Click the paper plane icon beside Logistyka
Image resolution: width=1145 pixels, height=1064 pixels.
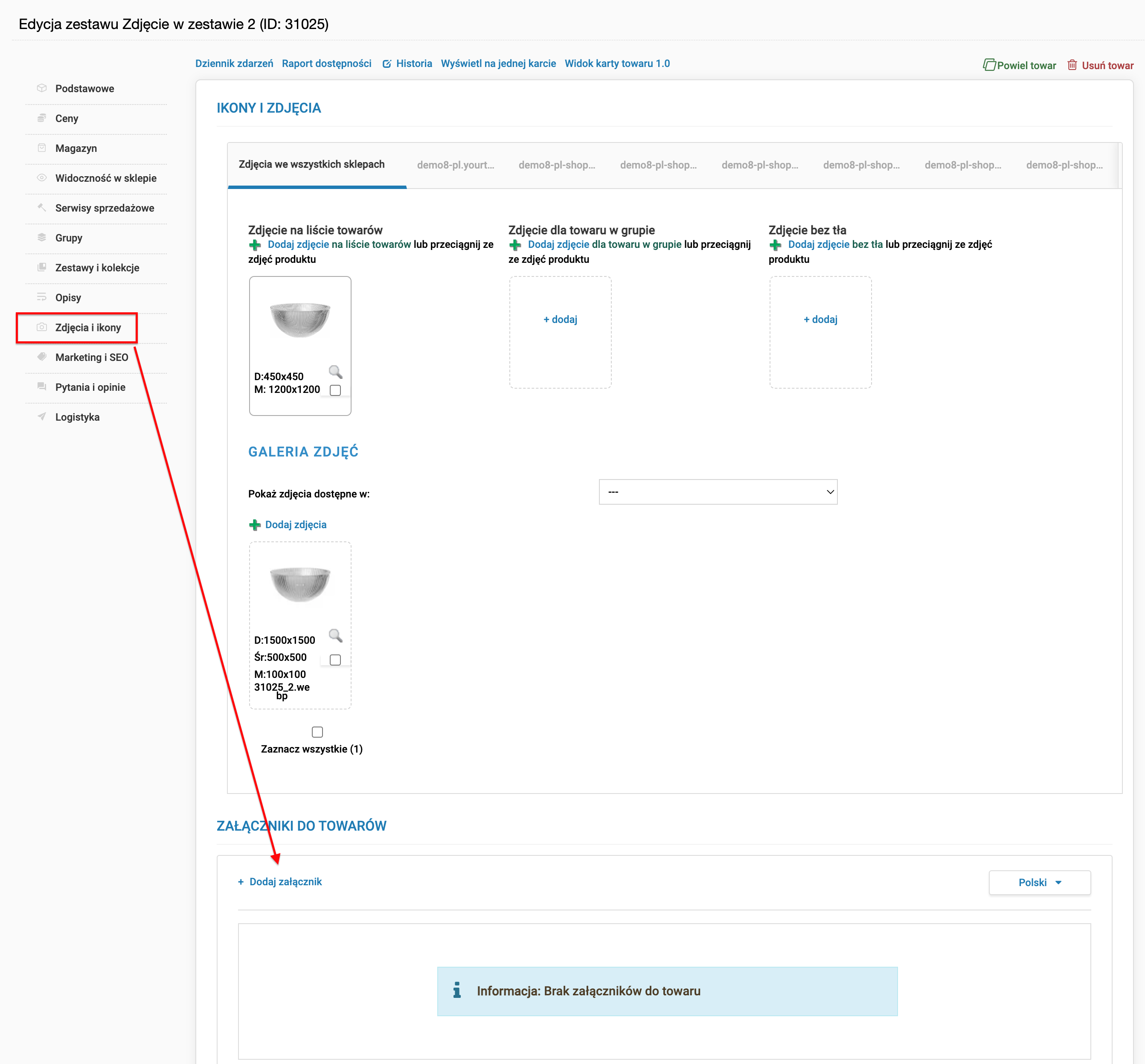[41, 416]
